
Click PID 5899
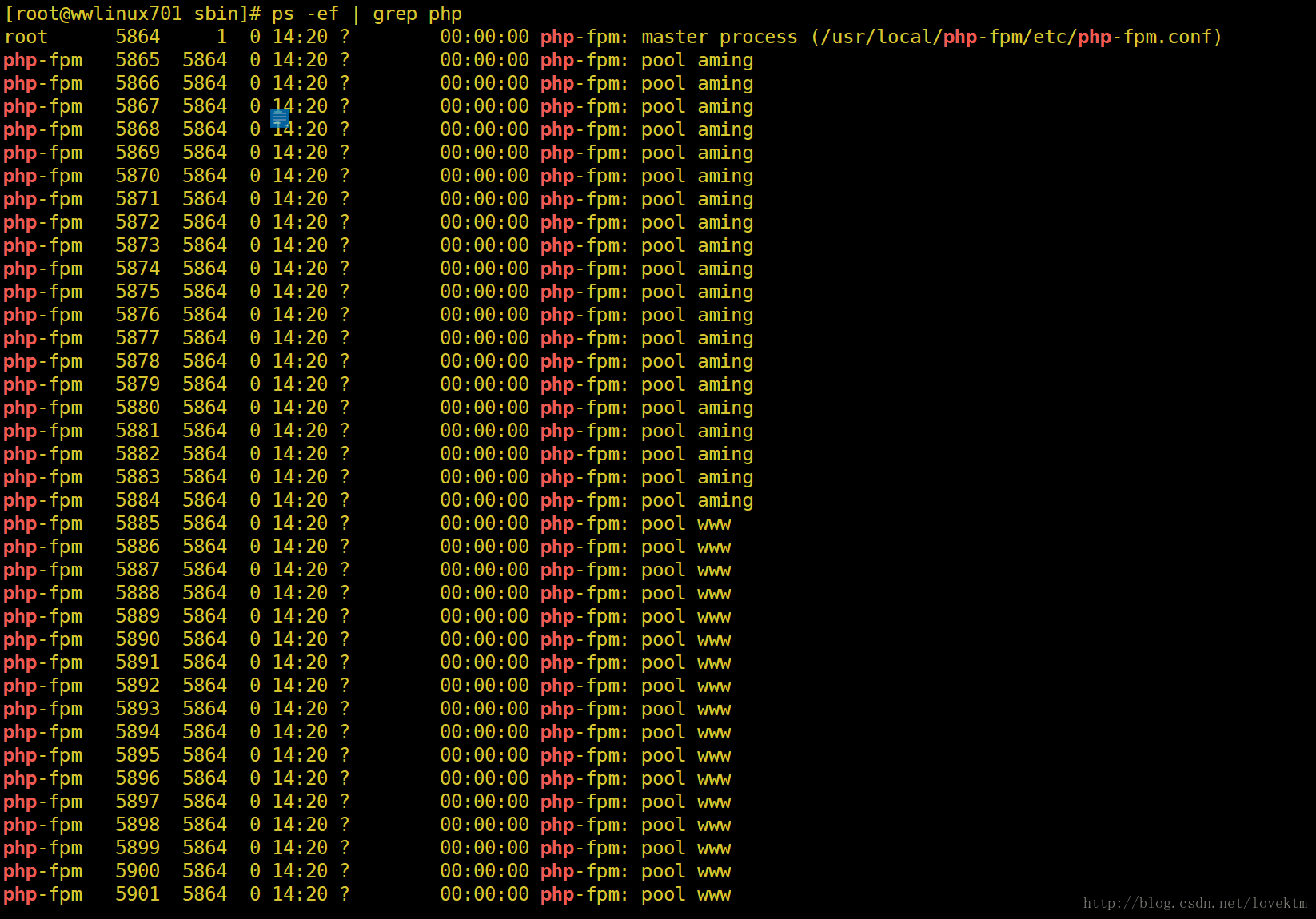point(138,848)
